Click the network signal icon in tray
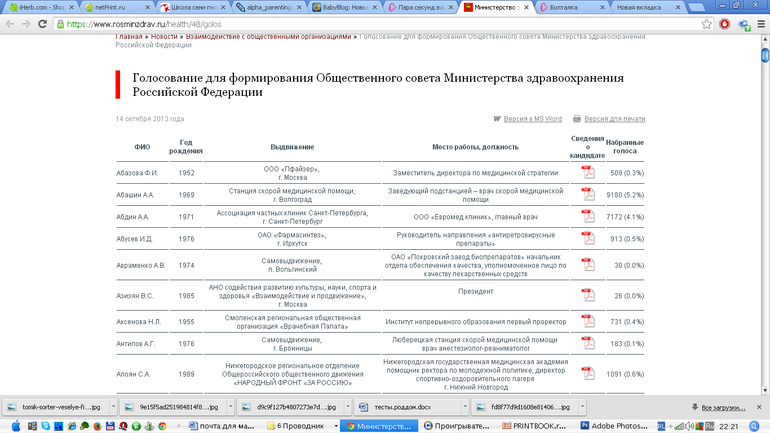The width and height of the screenshot is (770, 433). point(679,426)
